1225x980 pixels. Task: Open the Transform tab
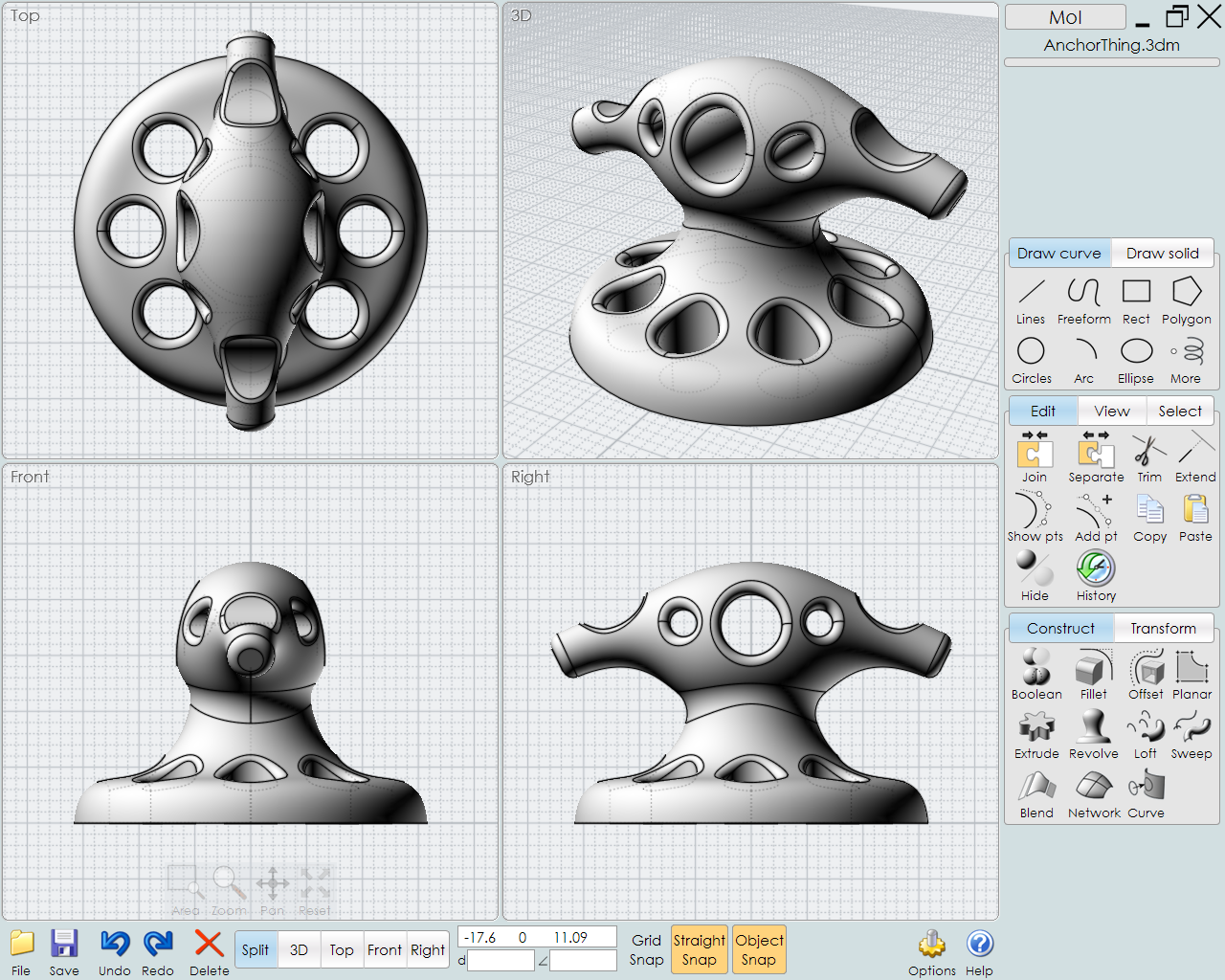point(1163,629)
